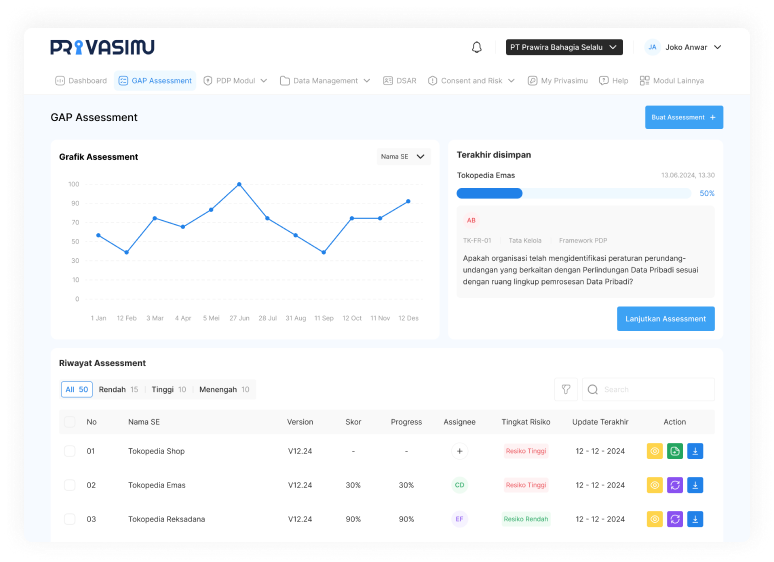
Task: Open the notification bell
Action: pyautogui.click(x=476, y=47)
